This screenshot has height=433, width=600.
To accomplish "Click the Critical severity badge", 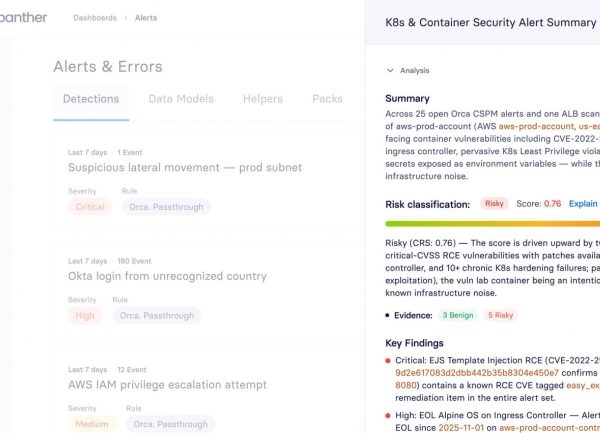I will [90, 207].
